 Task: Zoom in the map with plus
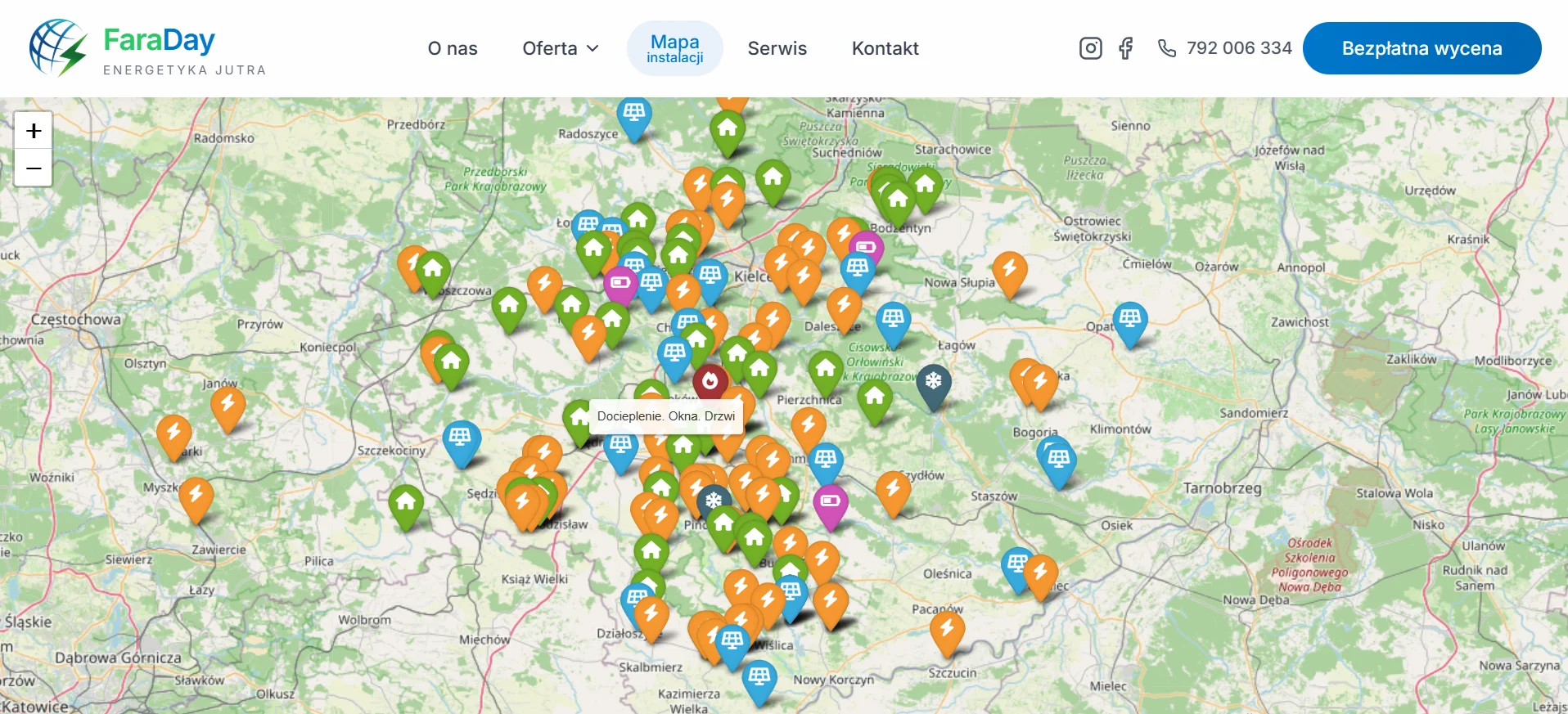[34, 131]
